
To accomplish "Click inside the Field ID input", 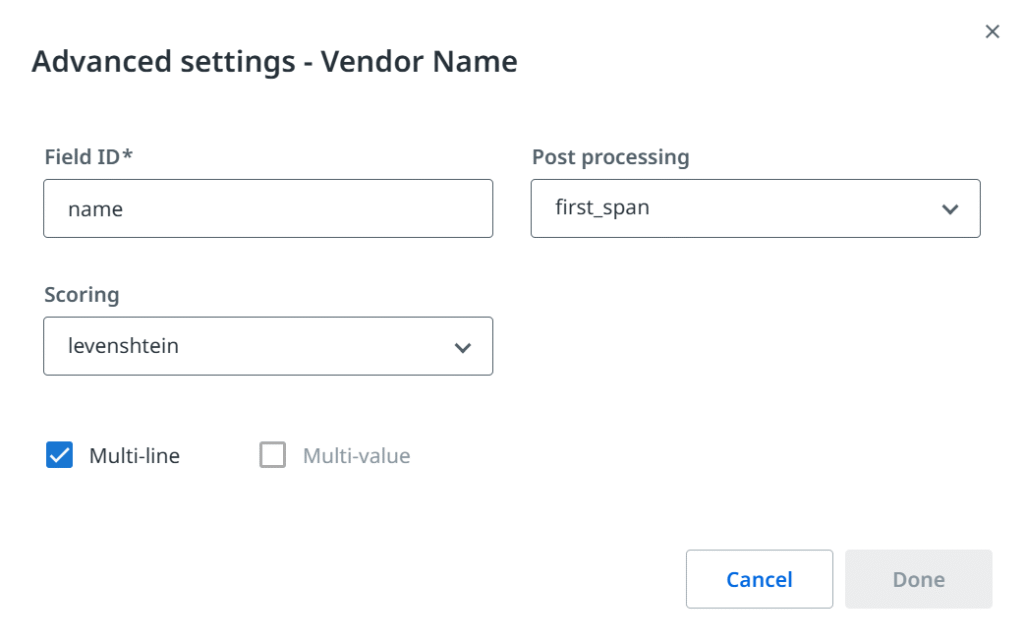I will pos(267,208).
